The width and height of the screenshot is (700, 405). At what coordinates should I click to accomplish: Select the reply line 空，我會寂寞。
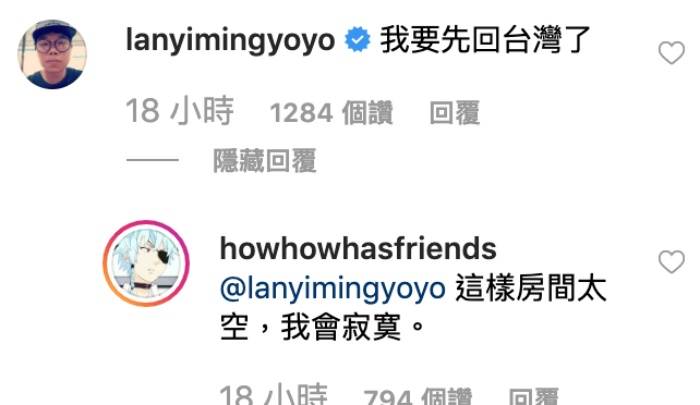pos(322,327)
